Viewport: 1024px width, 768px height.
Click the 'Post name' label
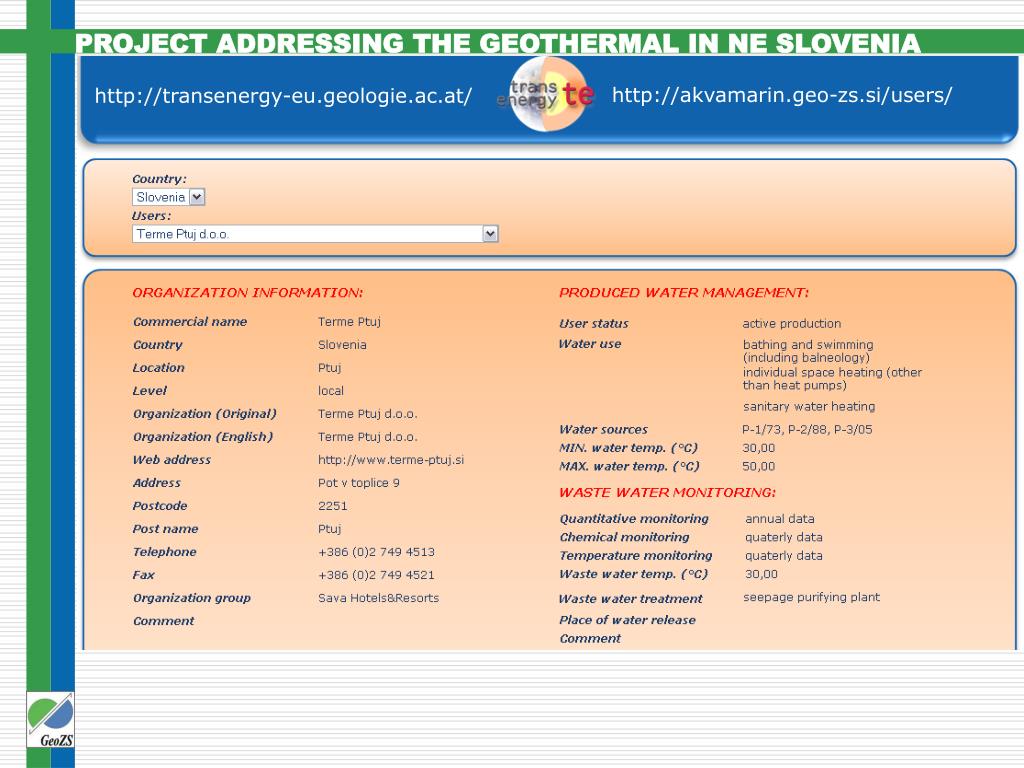tap(165, 529)
